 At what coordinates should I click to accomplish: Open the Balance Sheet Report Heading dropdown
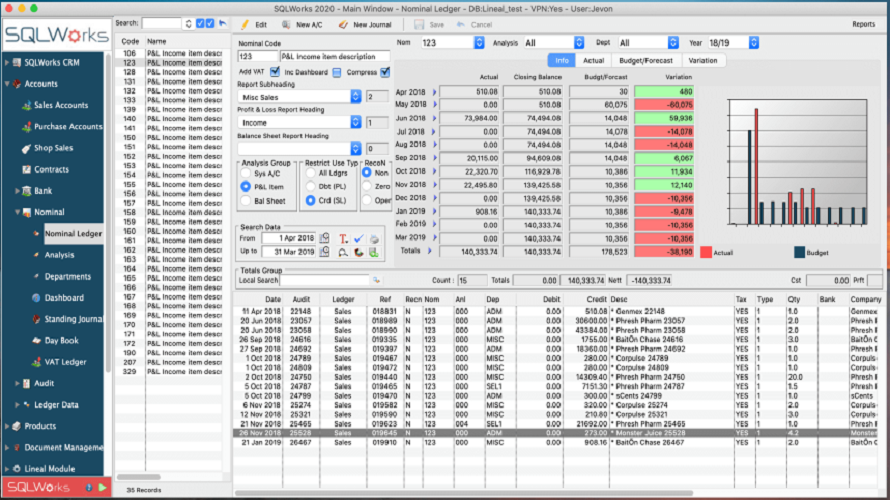pyautogui.click(x=355, y=148)
